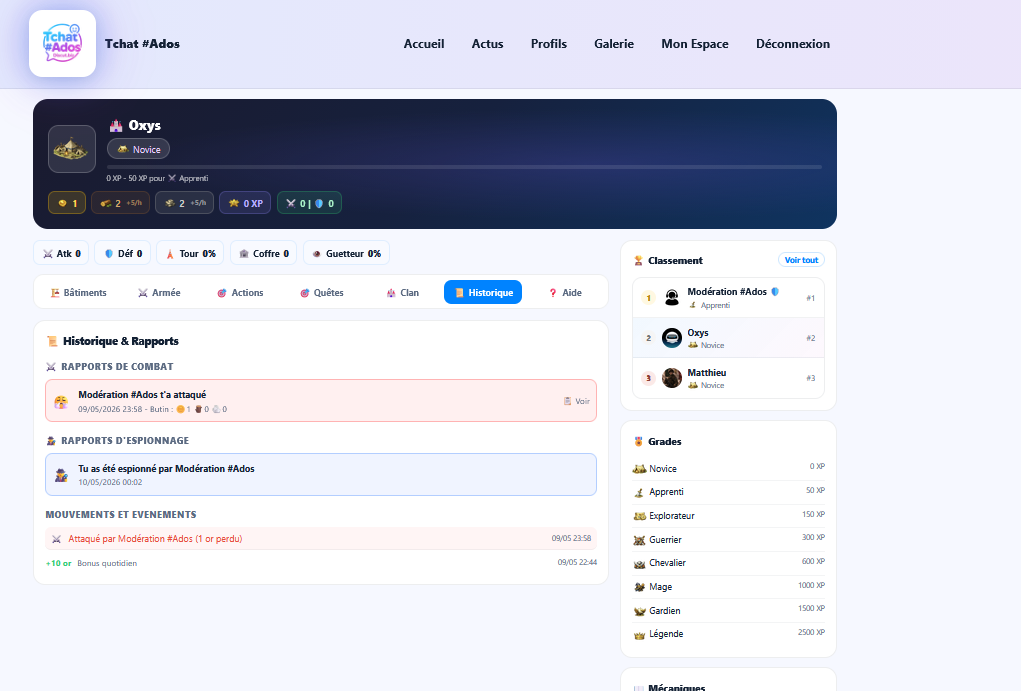Open the Galerie page
The height and width of the screenshot is (691, 1021).
(x=614, y=44)
